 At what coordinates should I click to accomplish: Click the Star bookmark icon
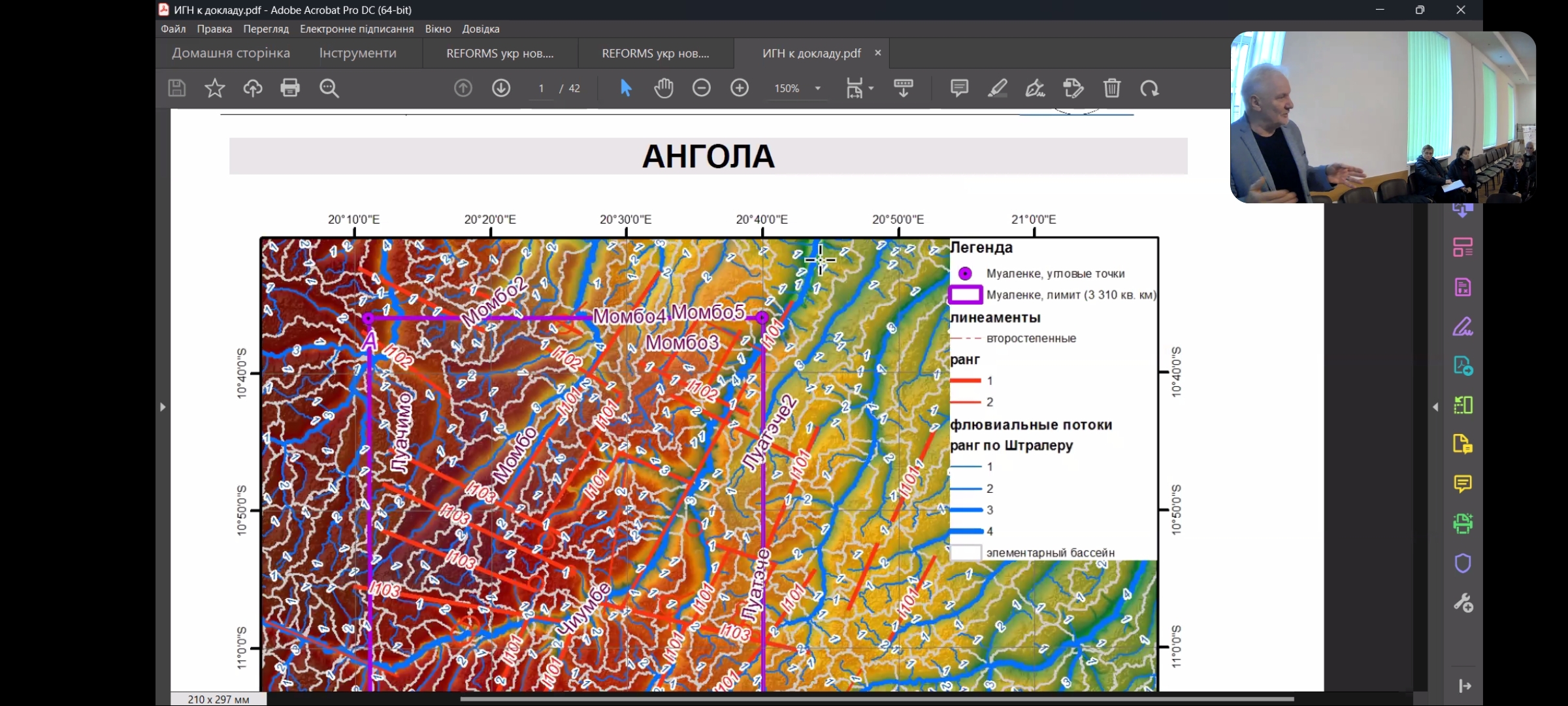[214, 88]
